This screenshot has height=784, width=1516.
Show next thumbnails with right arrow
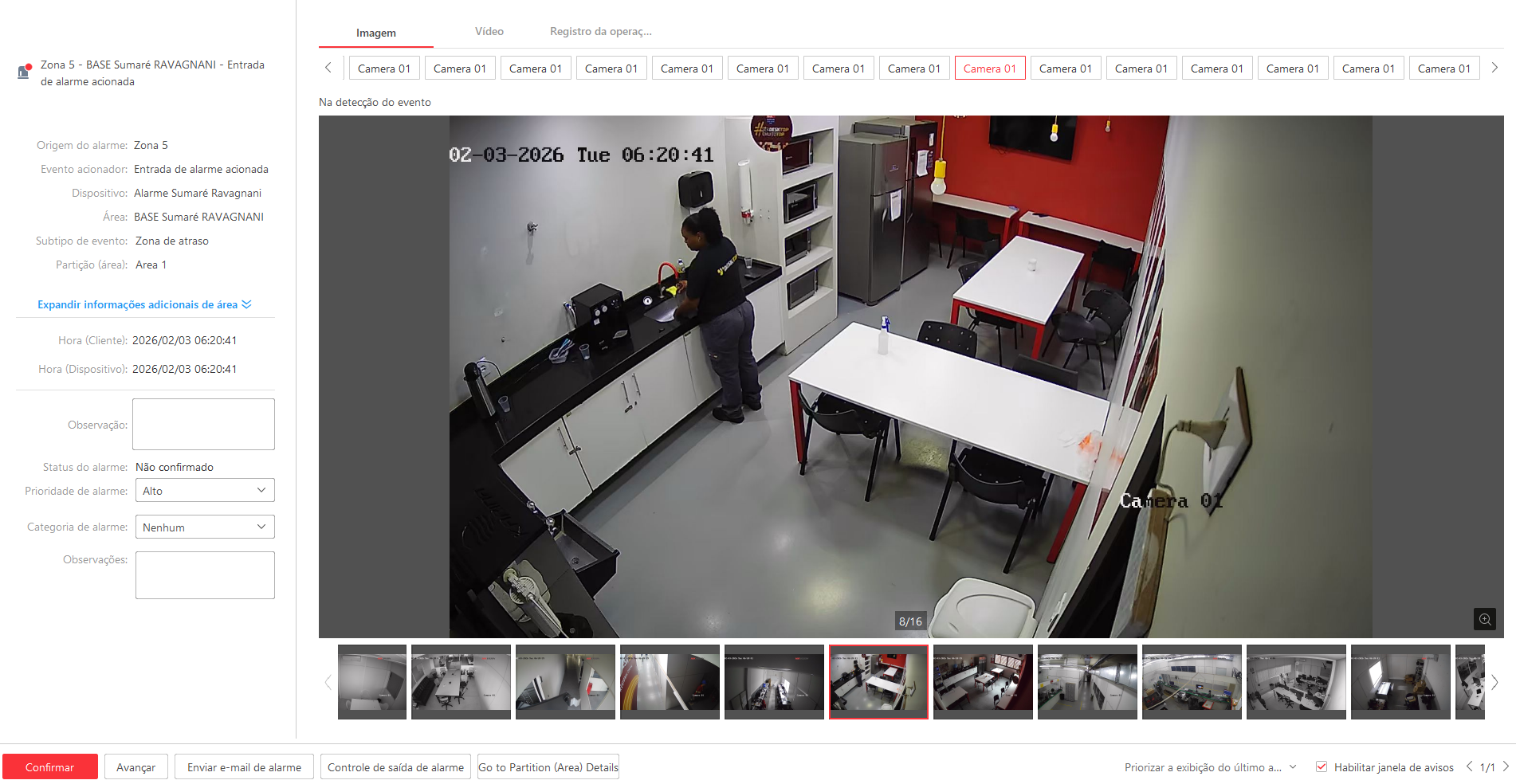[x=1494, y=682]
